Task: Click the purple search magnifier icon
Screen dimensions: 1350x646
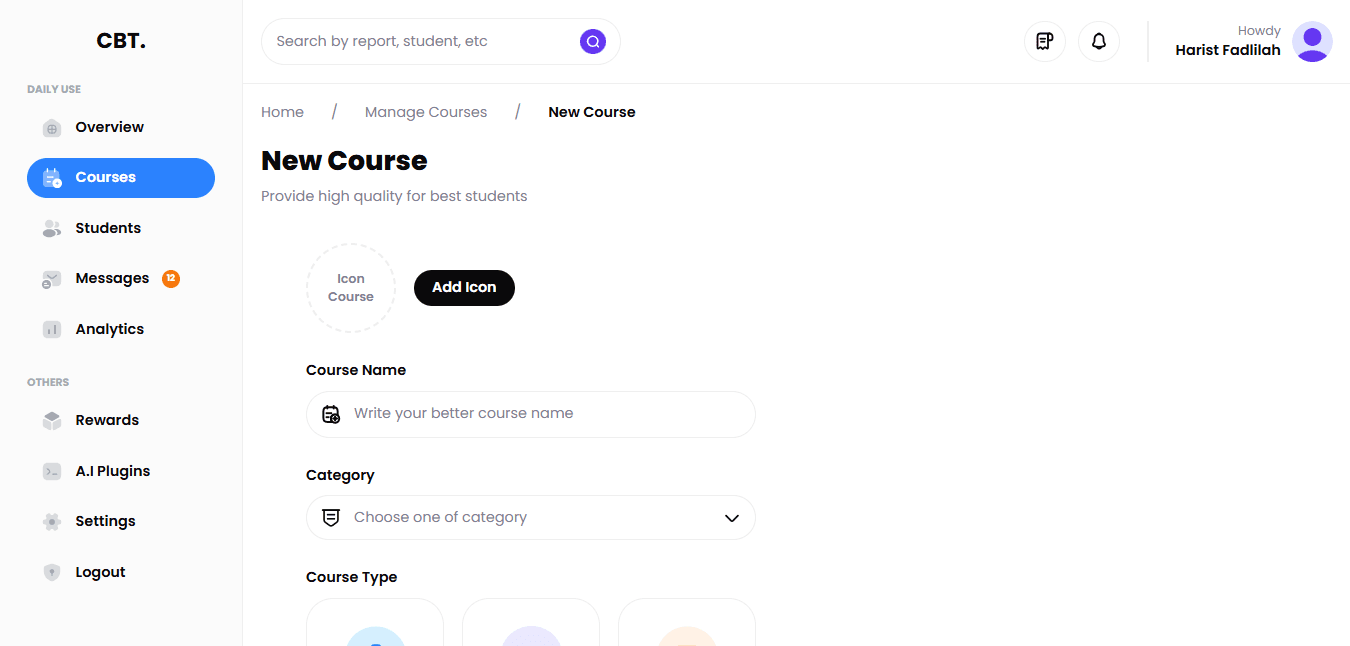Action: [x=593, y=41]
